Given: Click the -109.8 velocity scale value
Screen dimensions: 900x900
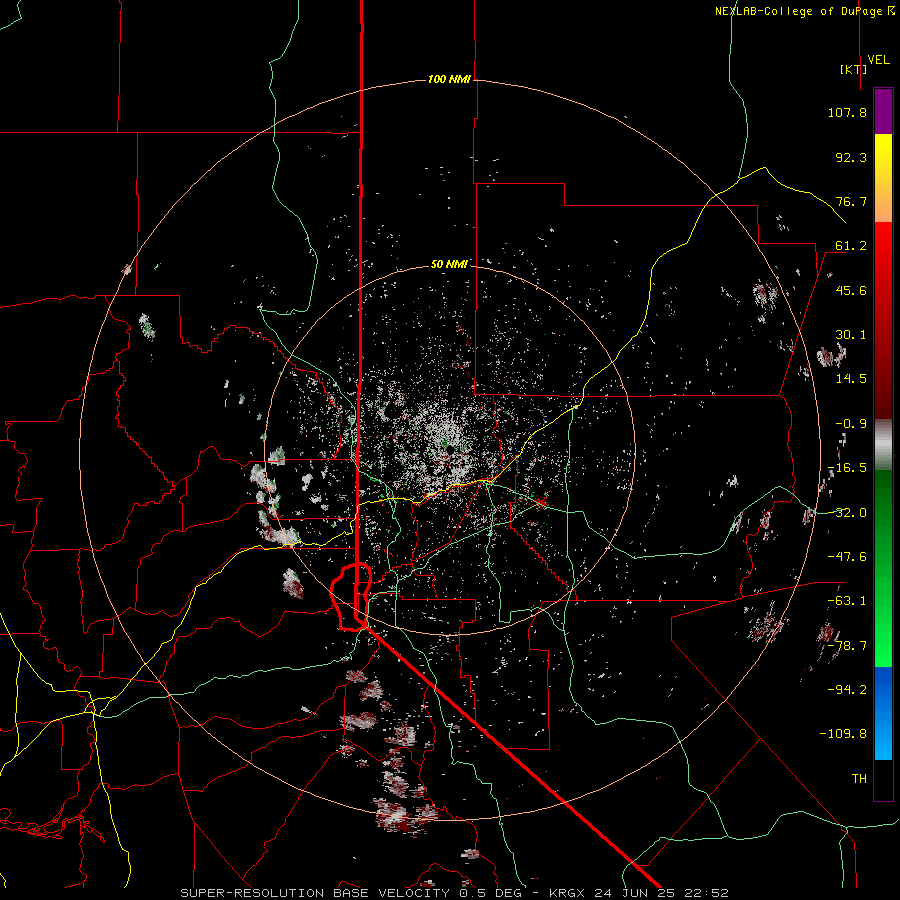Looking at the screenshot, I should point(843,734).
